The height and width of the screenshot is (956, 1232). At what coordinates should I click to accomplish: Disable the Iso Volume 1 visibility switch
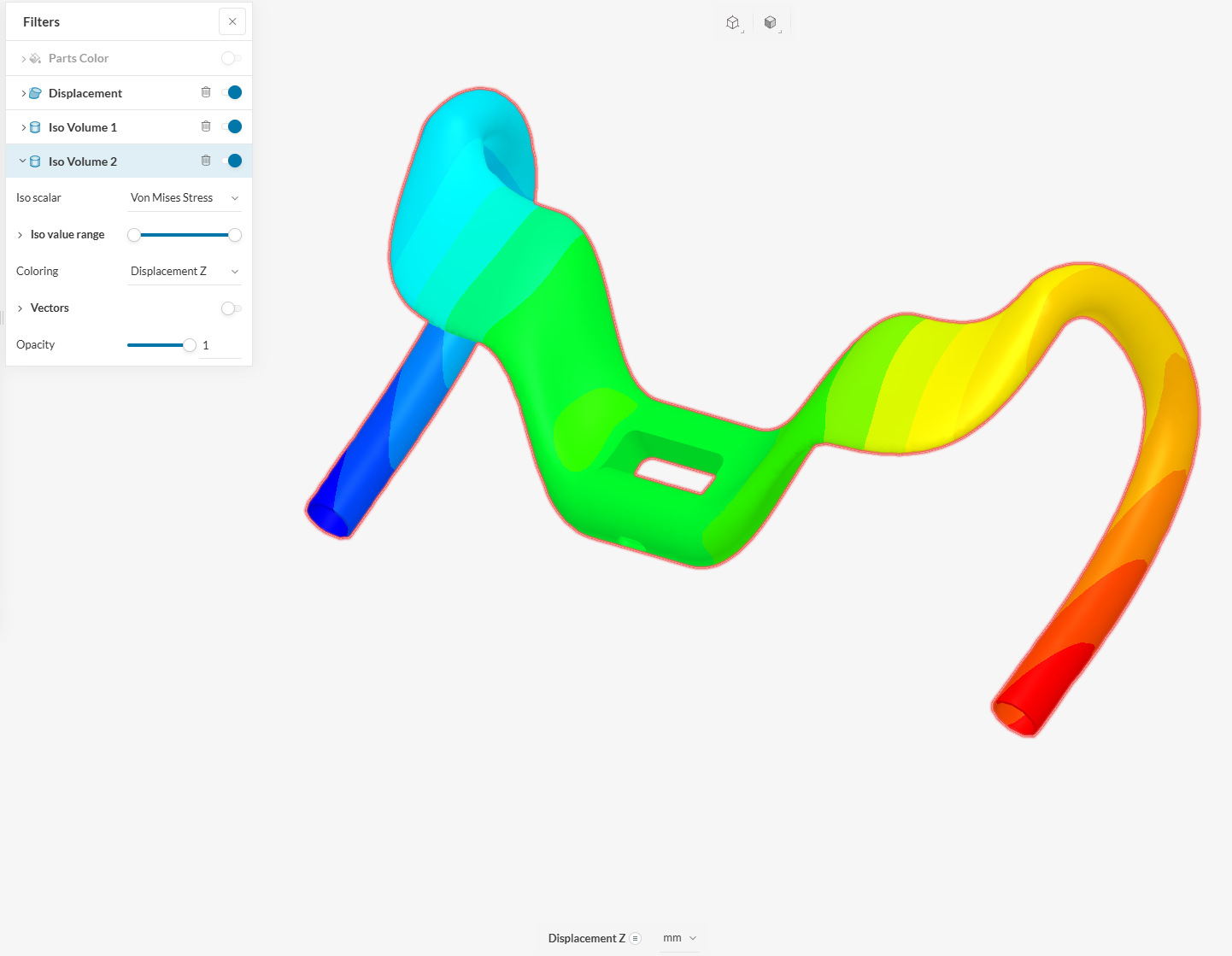pos(232,126)
